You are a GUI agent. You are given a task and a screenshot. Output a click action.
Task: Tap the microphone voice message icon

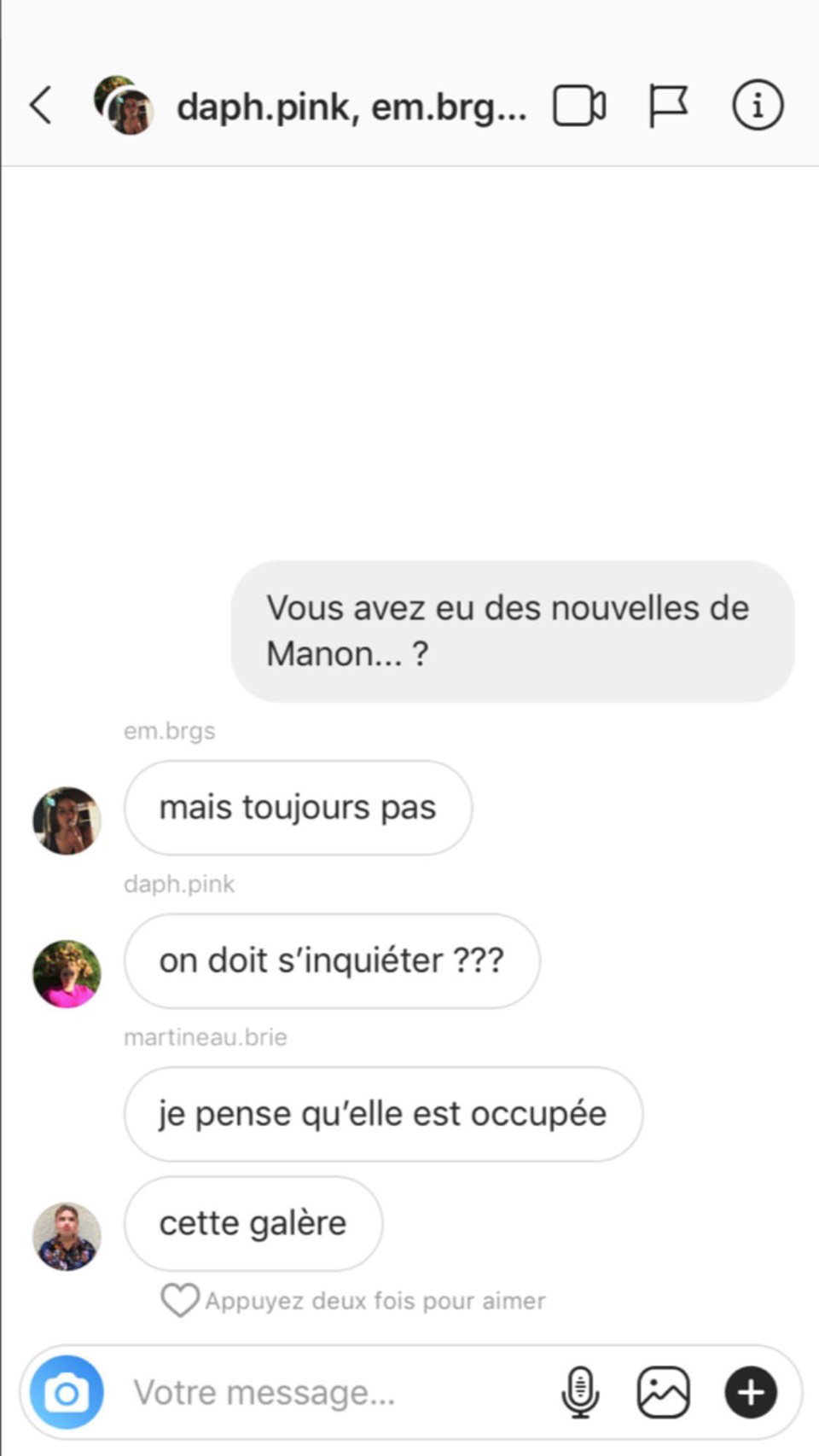tap(580, 1392)
